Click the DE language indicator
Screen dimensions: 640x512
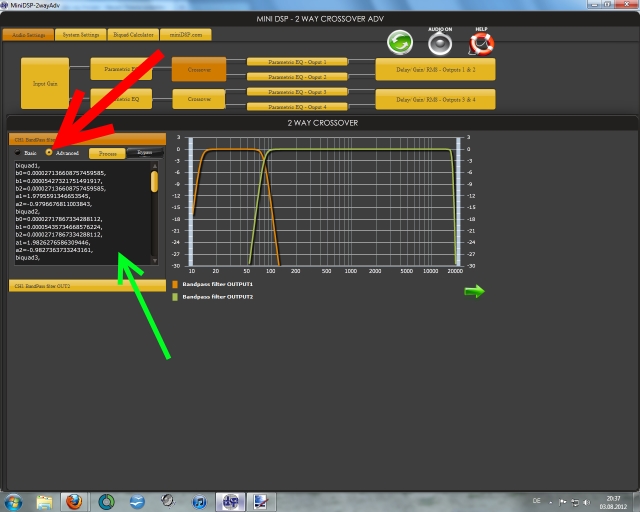[536, 501]
